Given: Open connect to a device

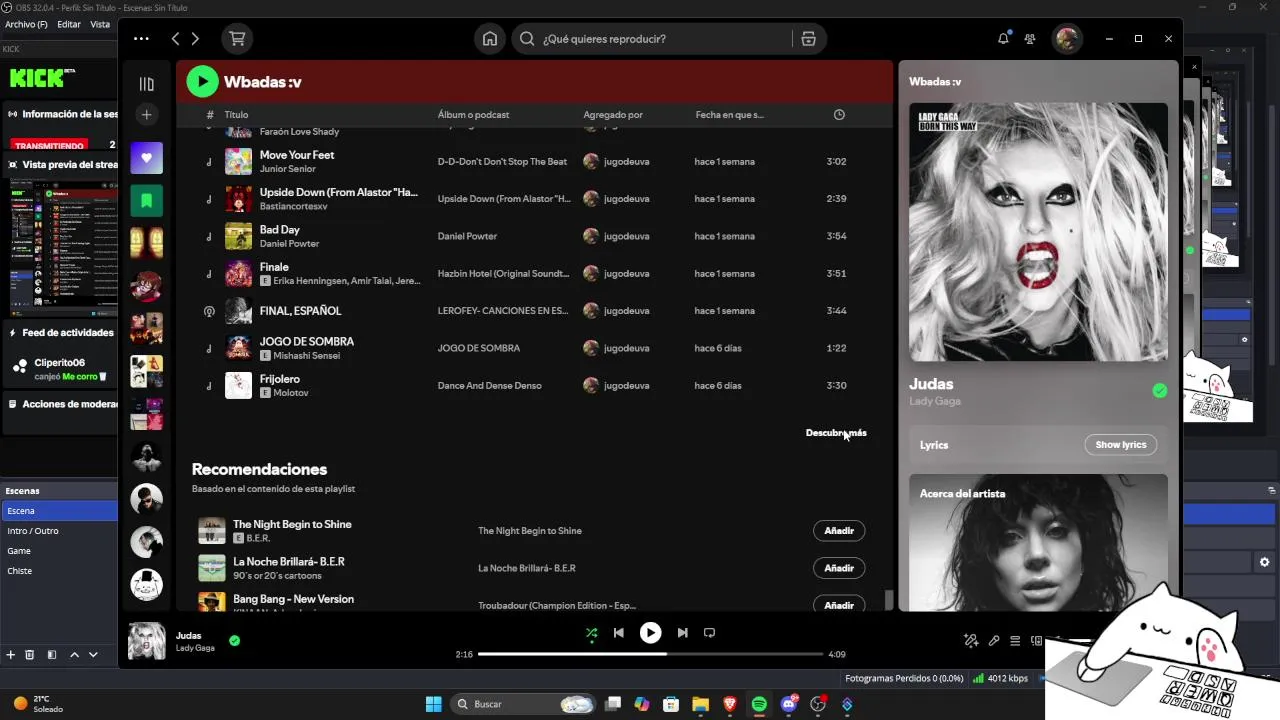Looking at the screenshot, I should (1037, 641).
